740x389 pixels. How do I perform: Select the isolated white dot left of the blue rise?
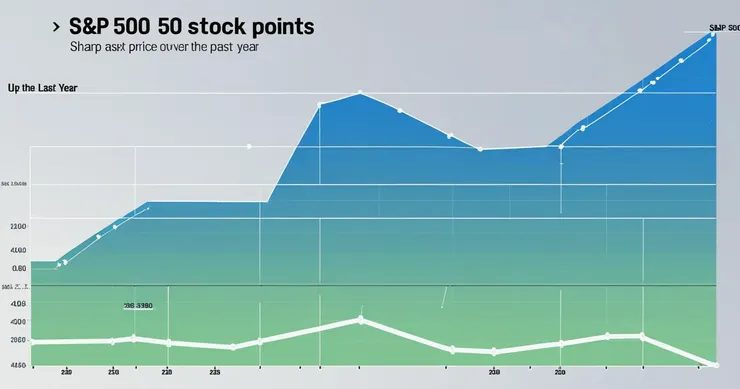click(x=249, y=146)
